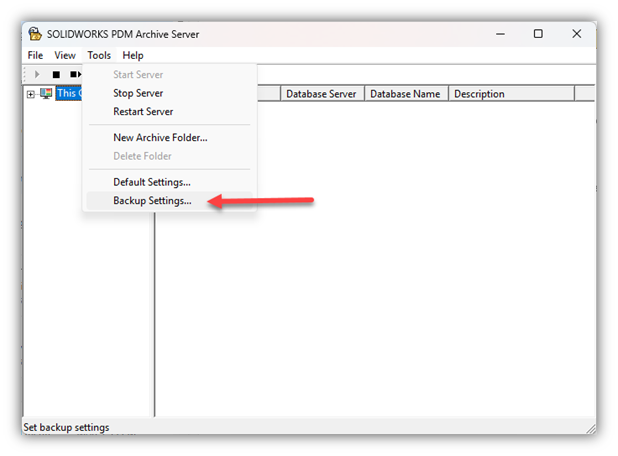This screenshot has height=456, width=618.
Task: Click the Restart Server toolbar icon
Action: tap(75, 74)
